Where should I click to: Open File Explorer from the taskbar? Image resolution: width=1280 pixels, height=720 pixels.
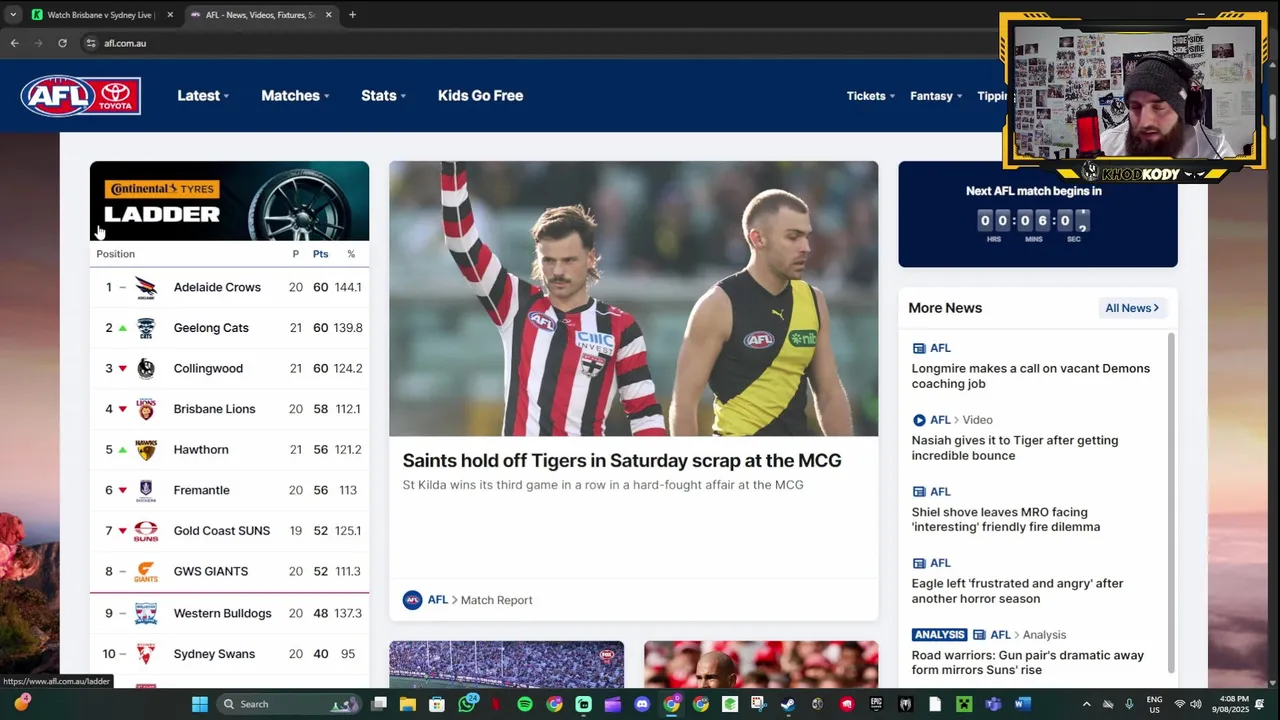click(x=408, y=704)
